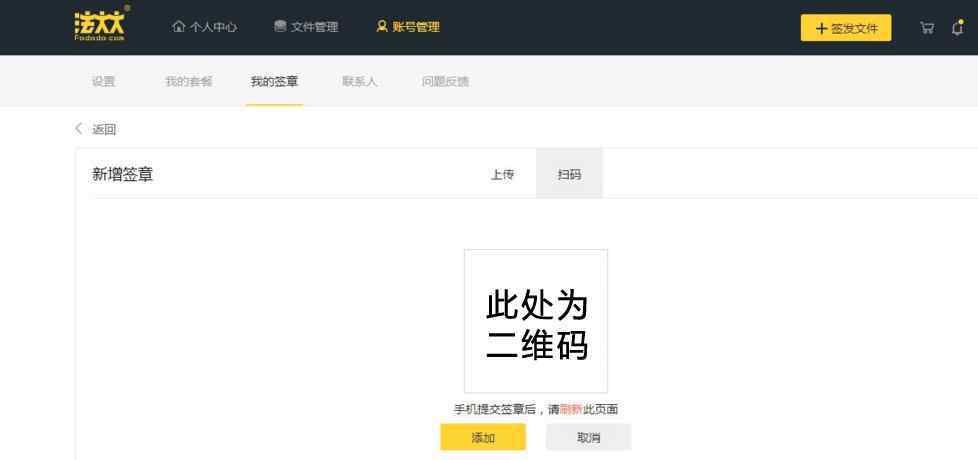Open 个人中心 home menu
This screenshot has height=460, width=978.
click(x=205, y=27)
